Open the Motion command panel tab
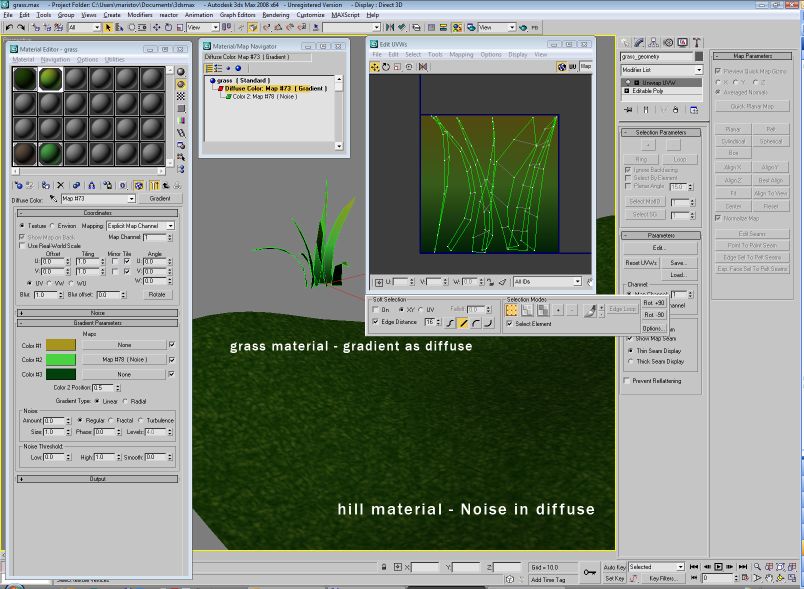 tap(668, 43)
